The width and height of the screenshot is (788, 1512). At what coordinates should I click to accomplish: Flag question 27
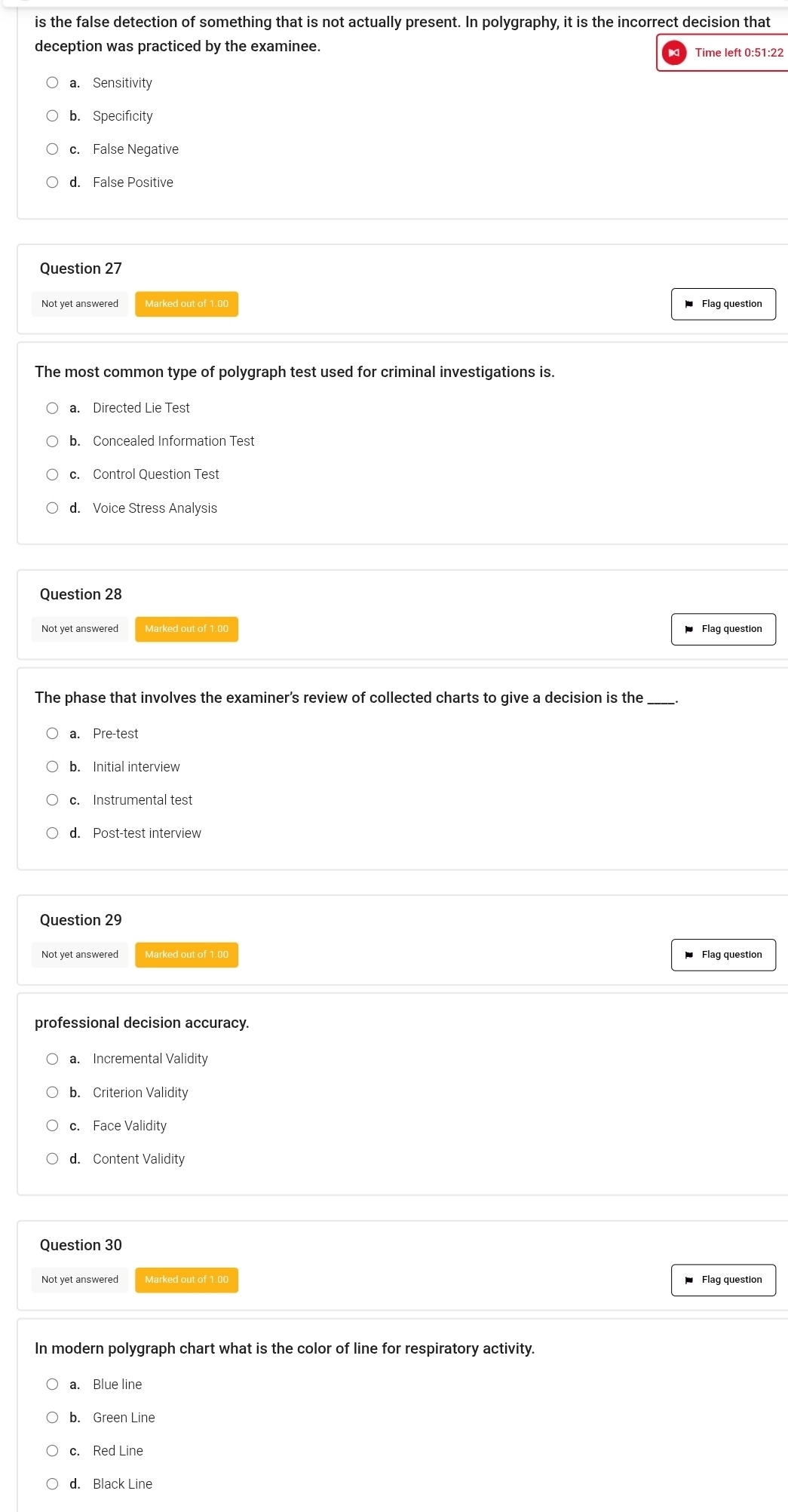[723, 304]
